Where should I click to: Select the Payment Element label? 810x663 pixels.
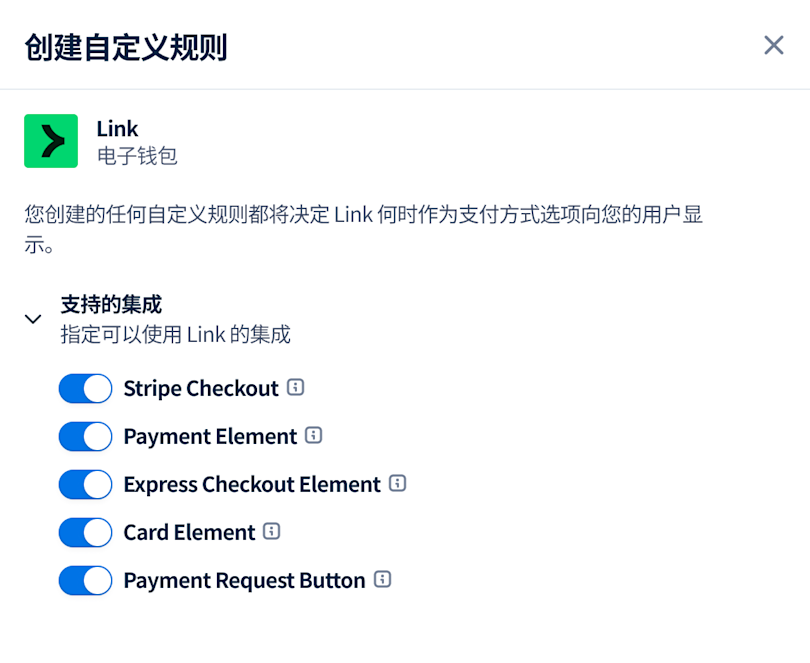[x=209, y=436]
